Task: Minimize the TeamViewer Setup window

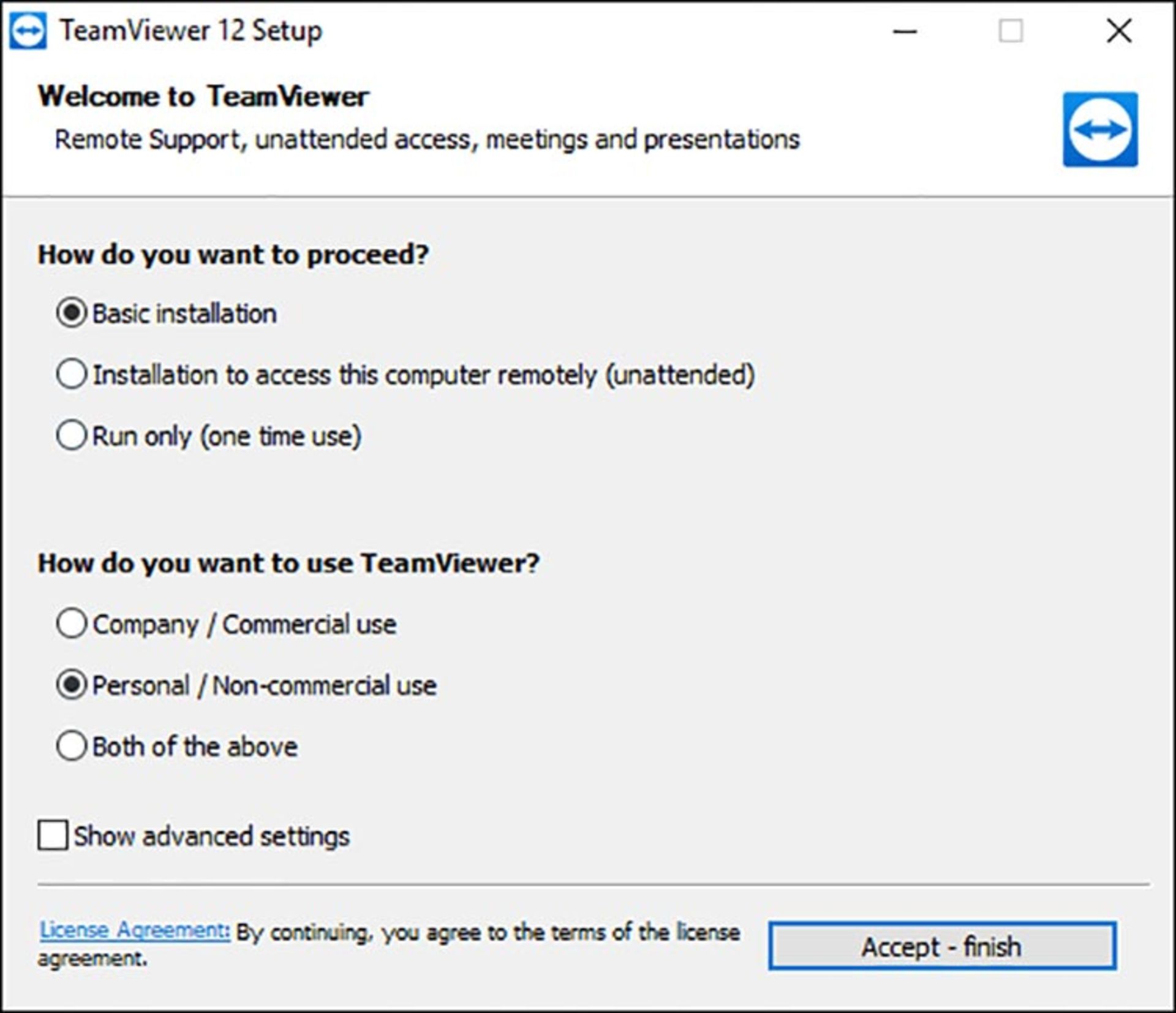Action: coord(905,31)
